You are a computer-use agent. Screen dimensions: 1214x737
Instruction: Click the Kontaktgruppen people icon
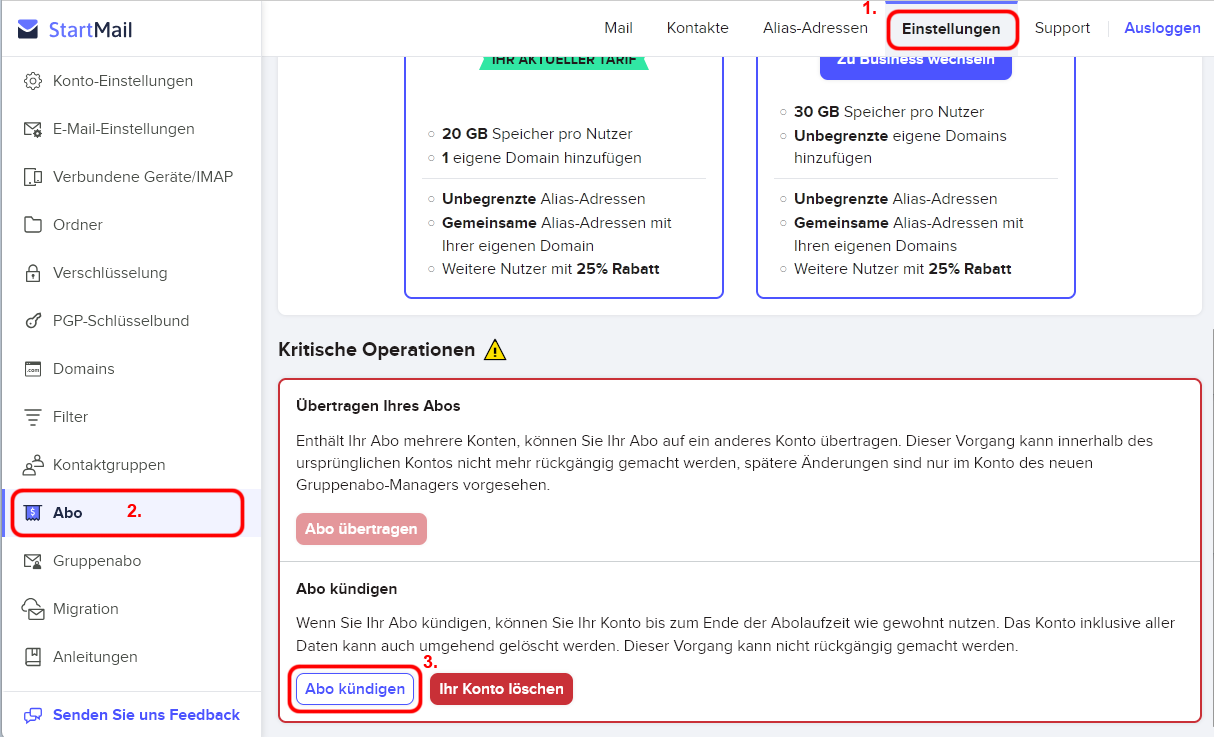[x=33, y=465]
